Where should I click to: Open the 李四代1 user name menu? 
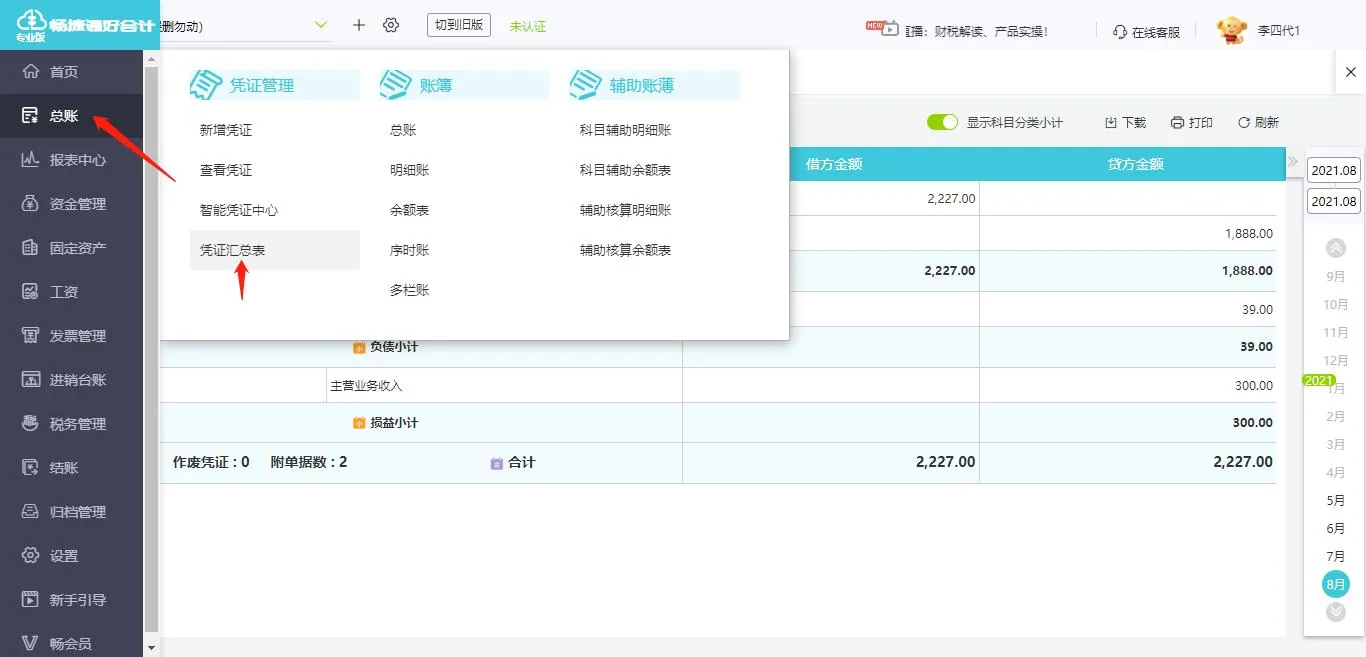point(1279,31)
